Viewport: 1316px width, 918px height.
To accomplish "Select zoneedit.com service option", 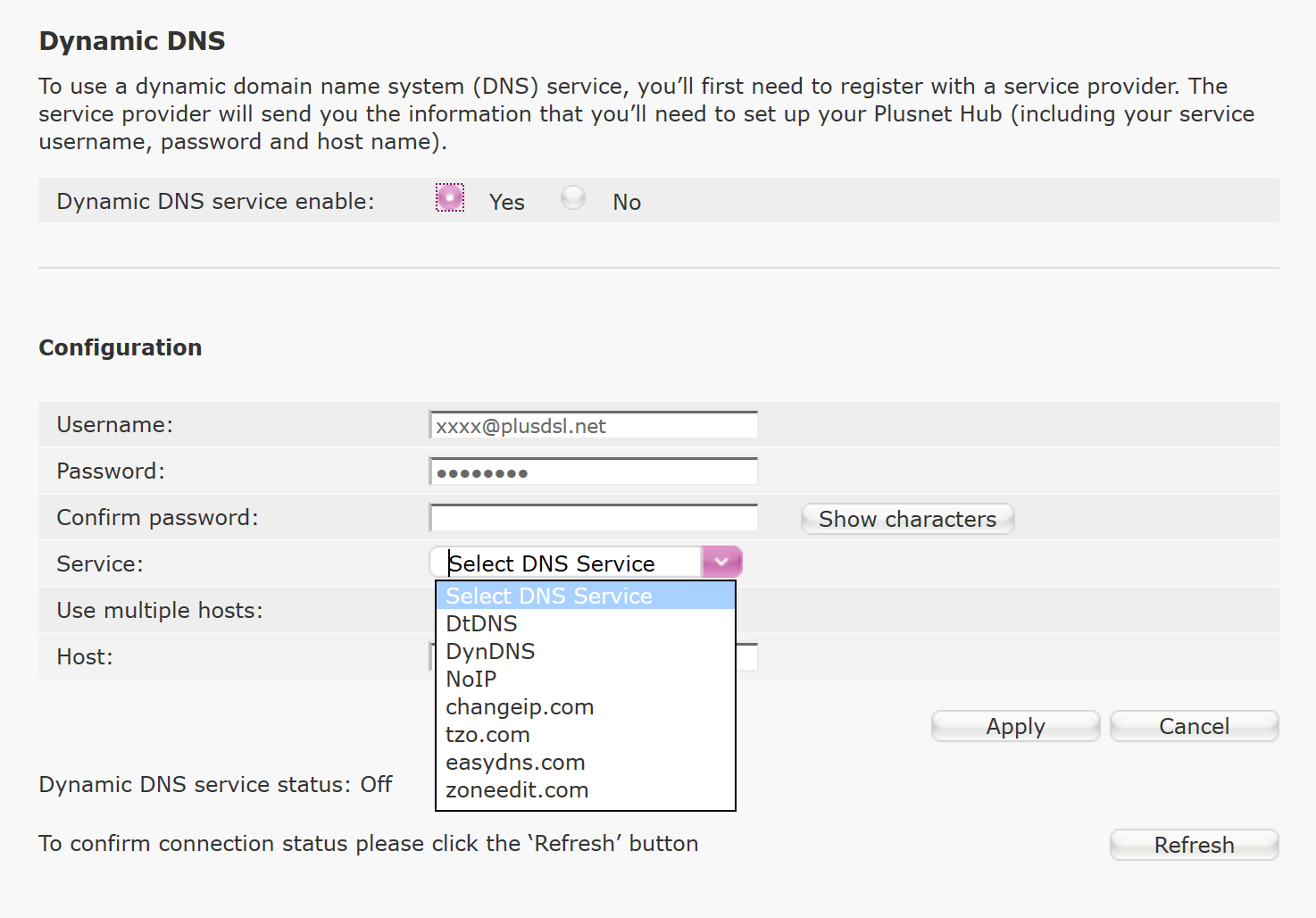I will [517, 789].
